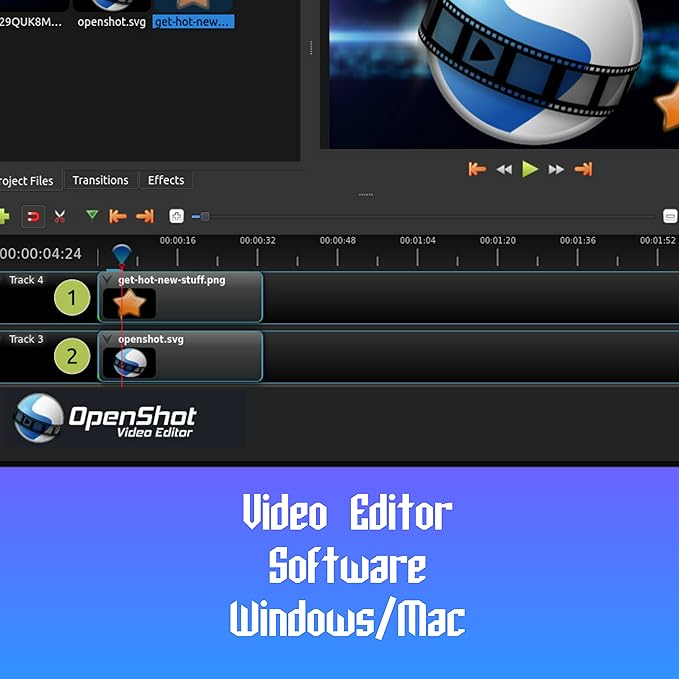Click the horizontal splitter dots above the timeline
The height and width of the screenshot is (679, 679).
(366, 195)
